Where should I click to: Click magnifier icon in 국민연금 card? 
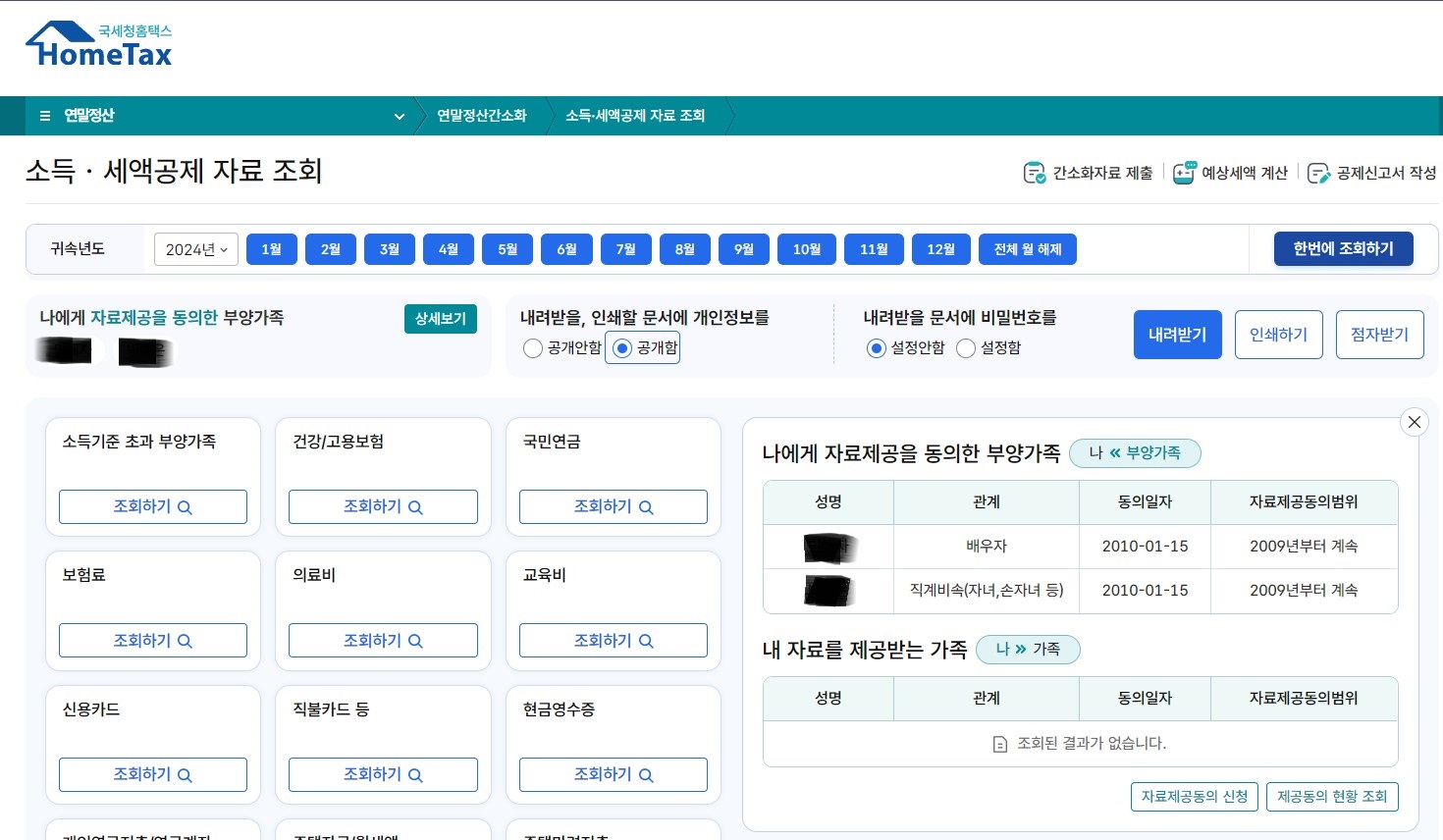tap(646, 507)
